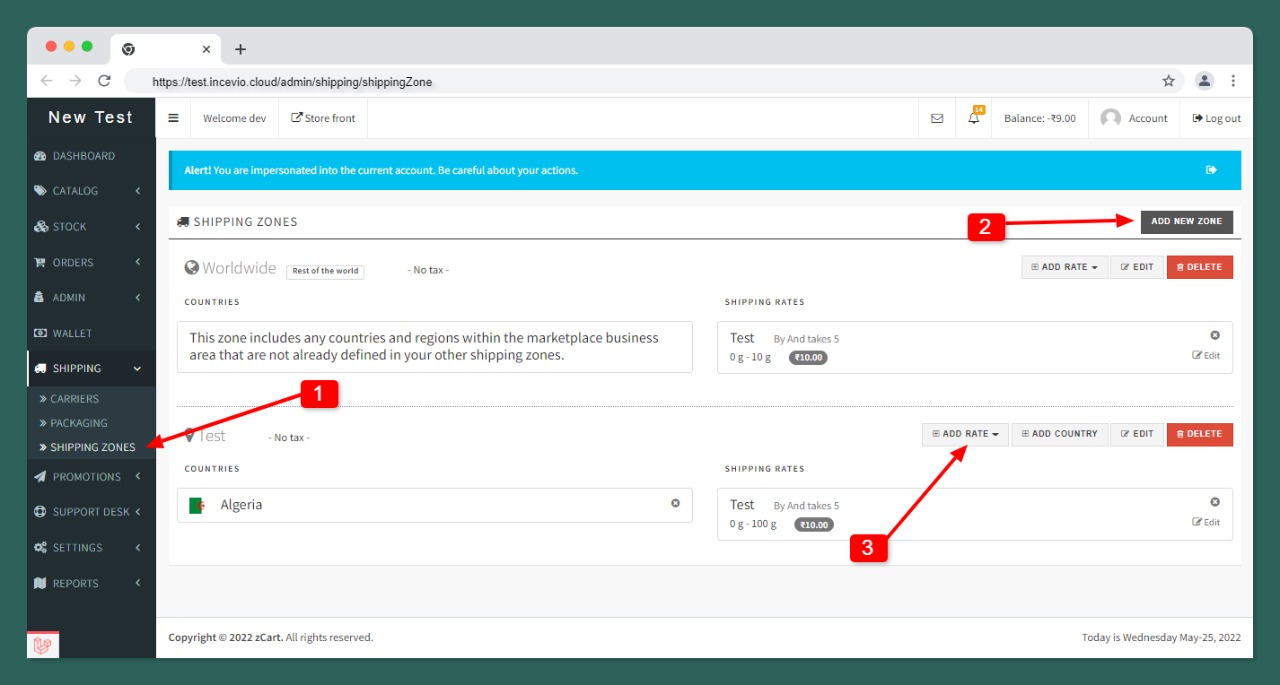Open the messages envelope icon
Viewport: 1280px width, 685px height.
click(937, 118)
